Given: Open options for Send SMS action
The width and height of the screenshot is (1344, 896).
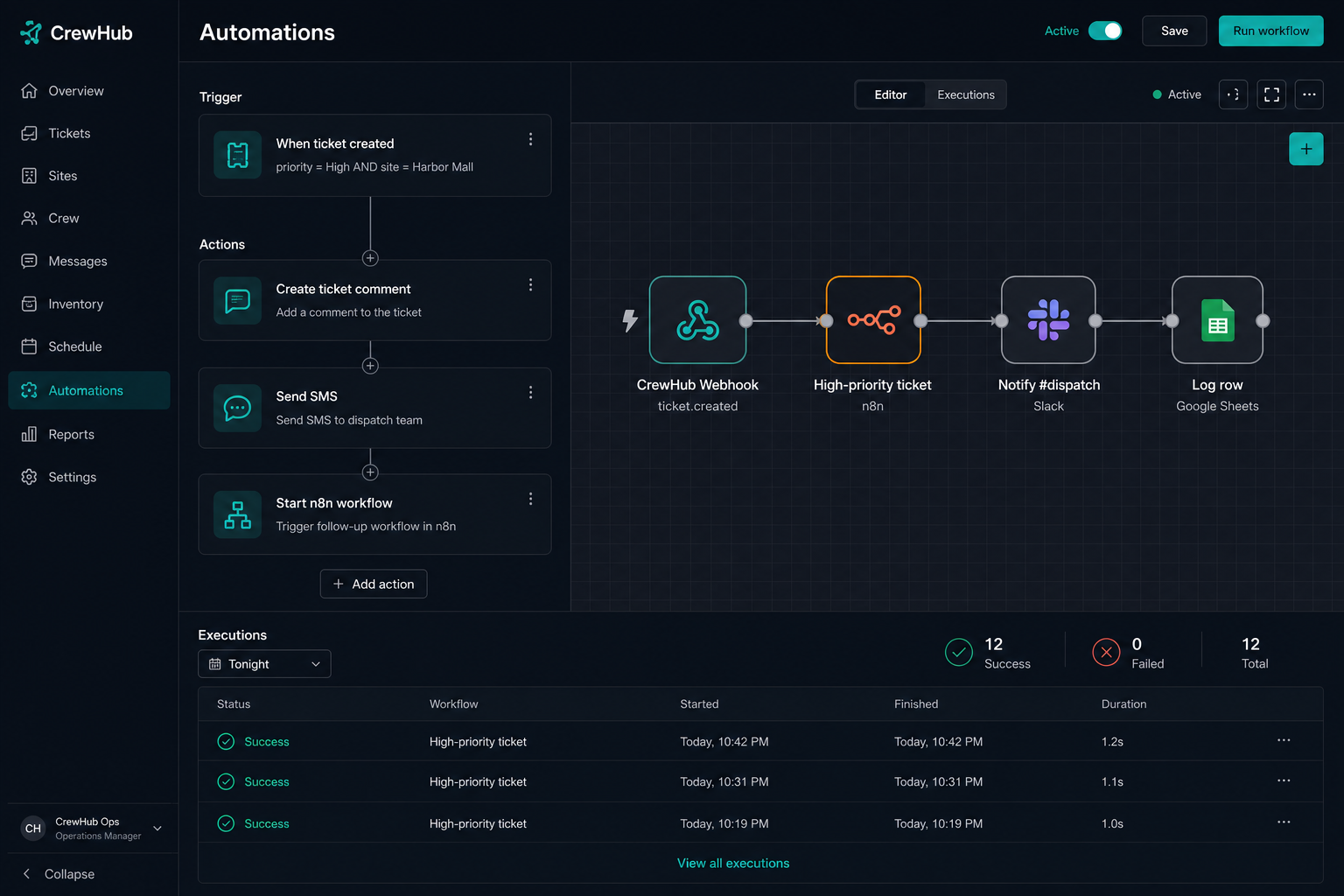Looking at the screenshot, I should [x=530, y=393].
